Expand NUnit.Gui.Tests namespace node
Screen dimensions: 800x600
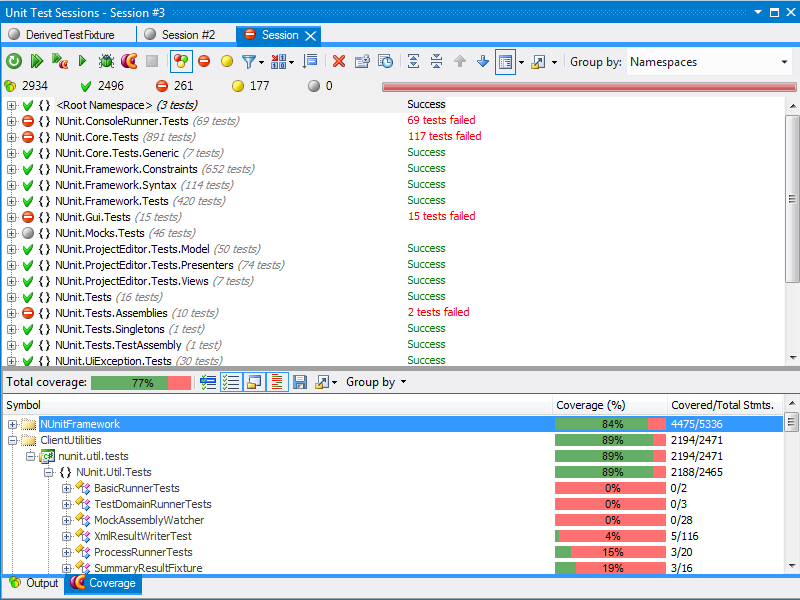coord(11,217)
